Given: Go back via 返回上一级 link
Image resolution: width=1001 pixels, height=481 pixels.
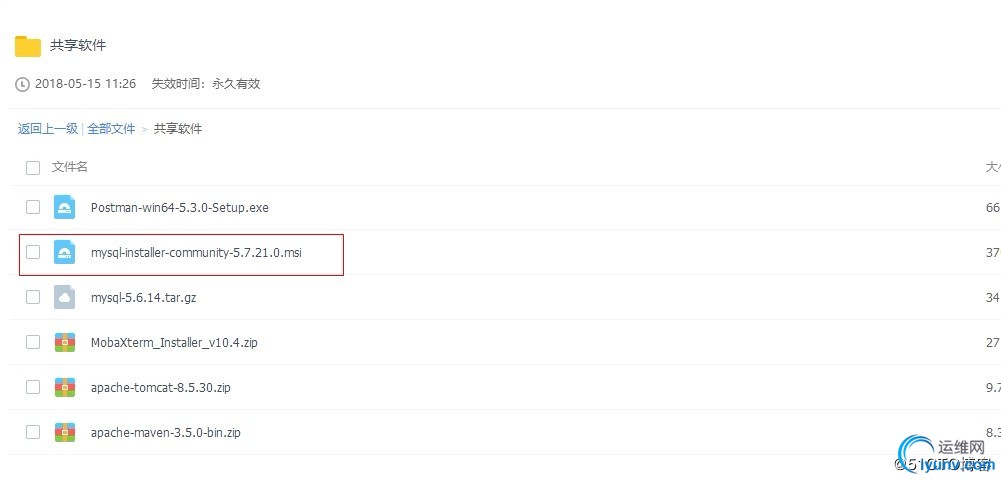Looking at the screenshot, I should pyautogui.click(x=47, y=129).
